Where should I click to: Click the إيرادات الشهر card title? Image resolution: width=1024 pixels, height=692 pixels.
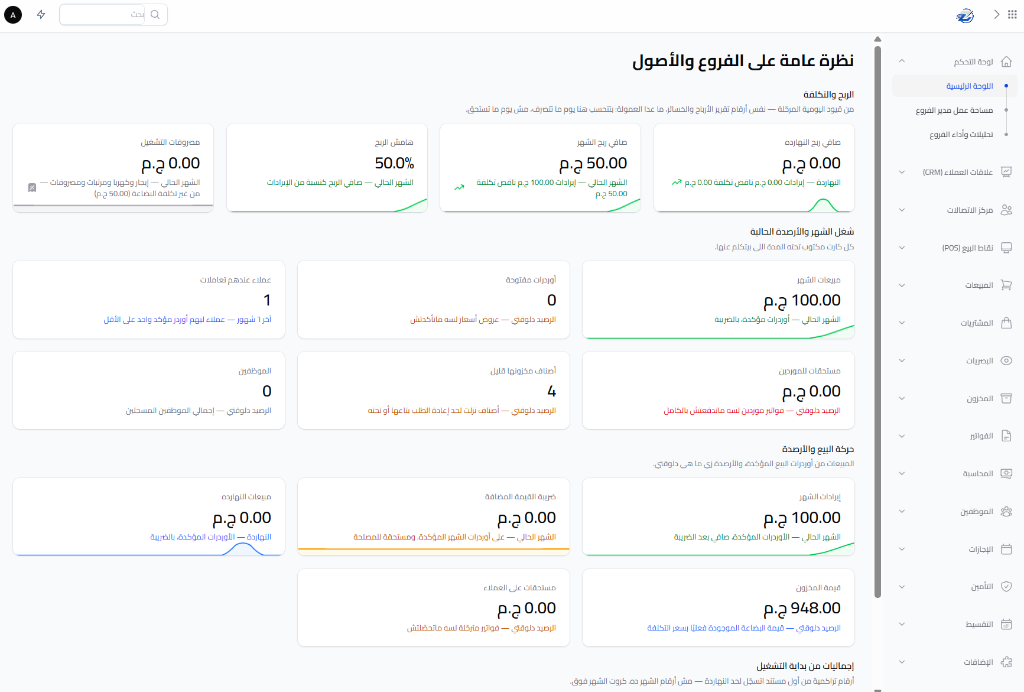click(820, 497)
